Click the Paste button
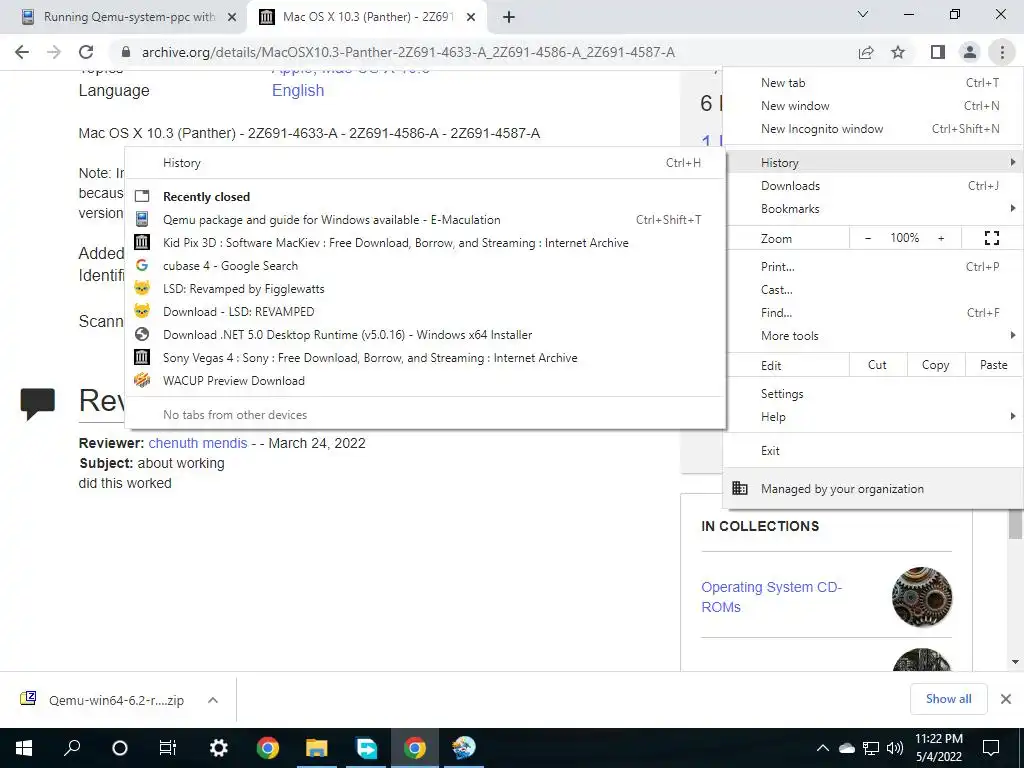 pos(993,365)
